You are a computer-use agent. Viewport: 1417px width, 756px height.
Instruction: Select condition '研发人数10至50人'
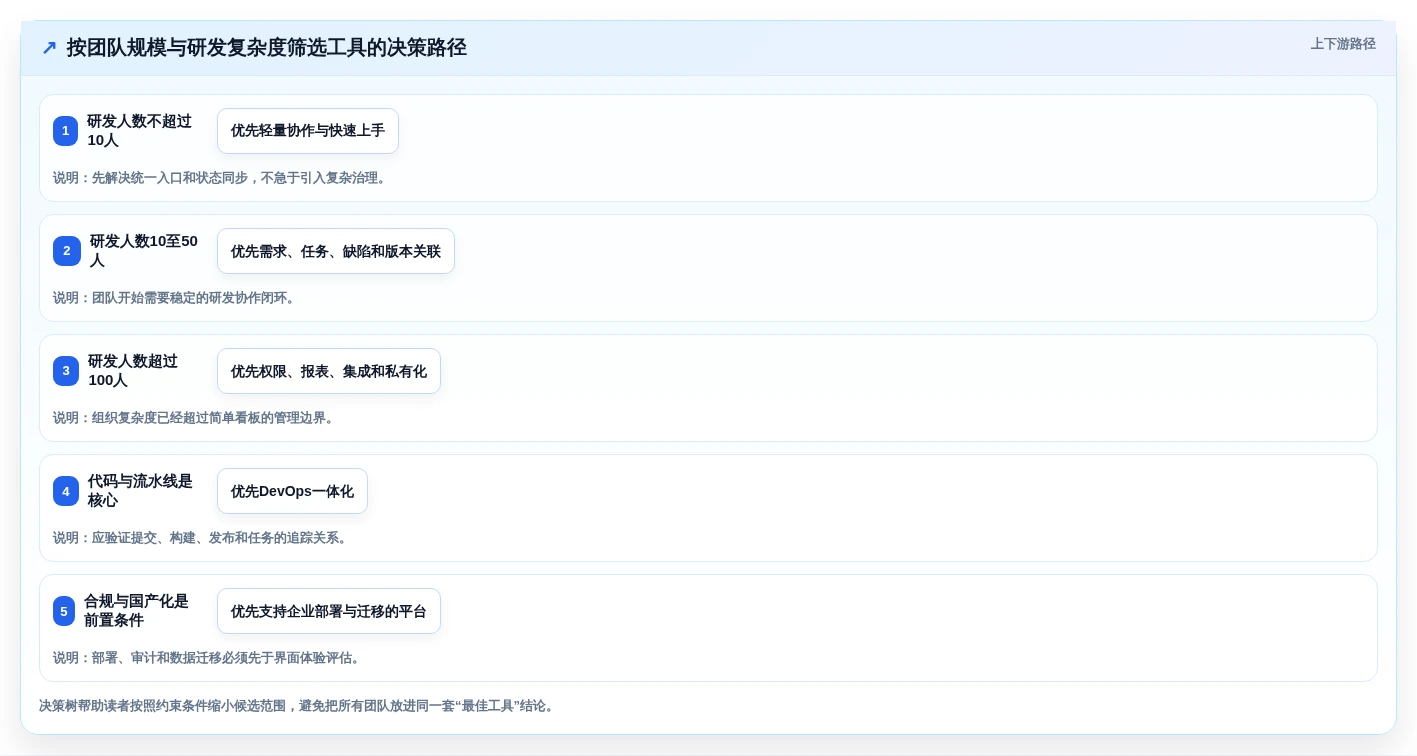pos(144,251)
